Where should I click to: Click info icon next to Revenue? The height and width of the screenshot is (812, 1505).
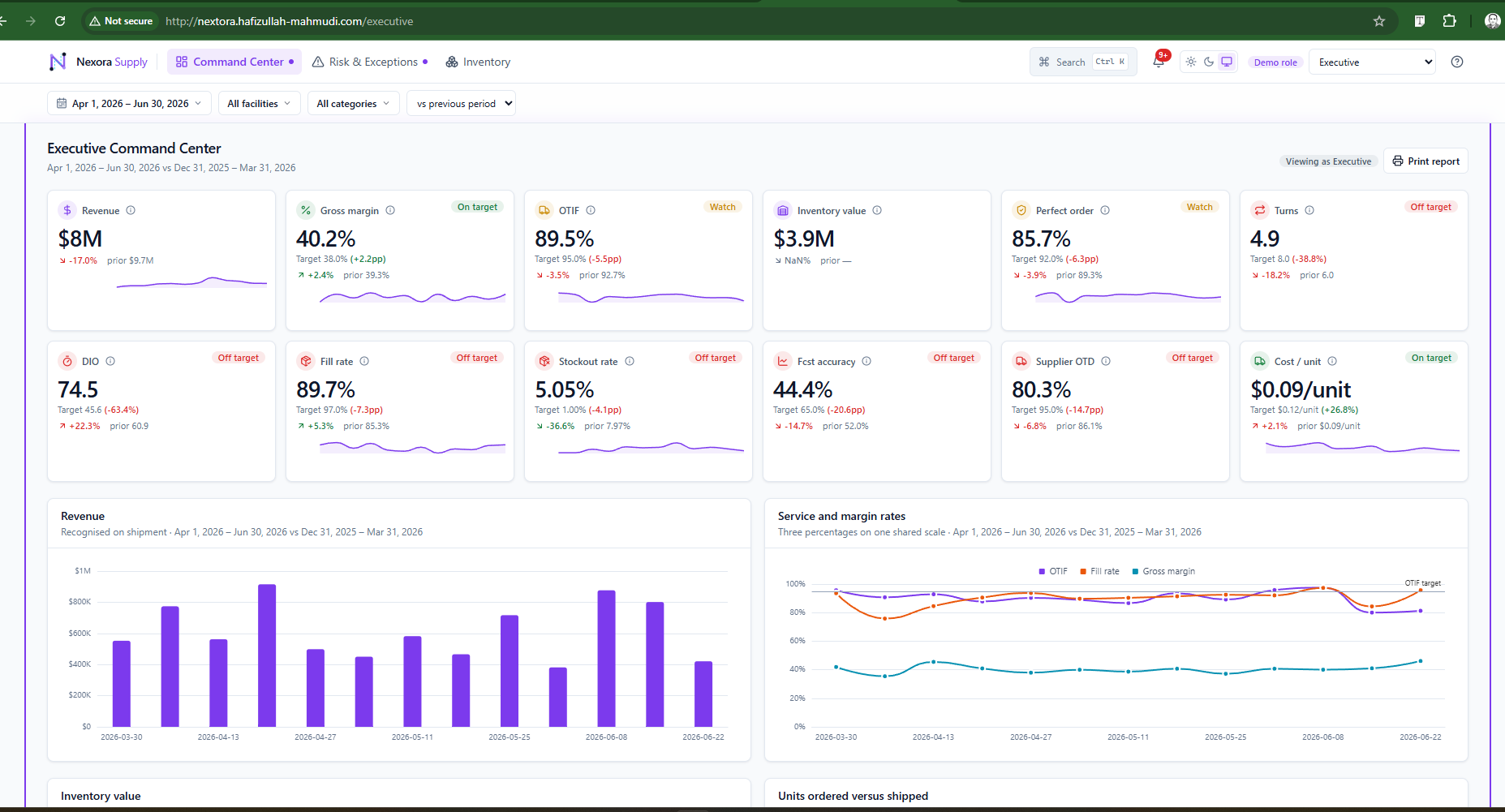point(131,210)
